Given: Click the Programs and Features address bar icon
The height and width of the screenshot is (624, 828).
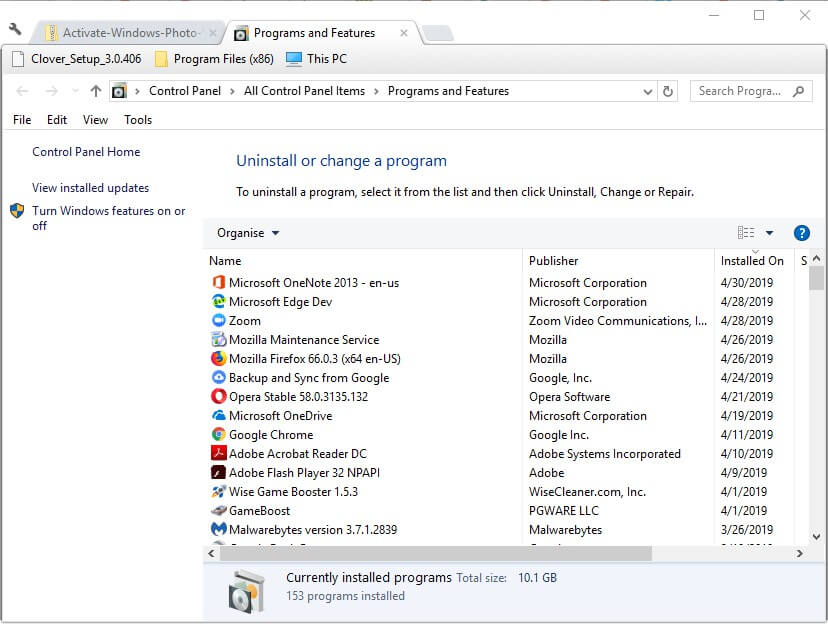Looking at the screenshot, I should [x=119, y=91].
